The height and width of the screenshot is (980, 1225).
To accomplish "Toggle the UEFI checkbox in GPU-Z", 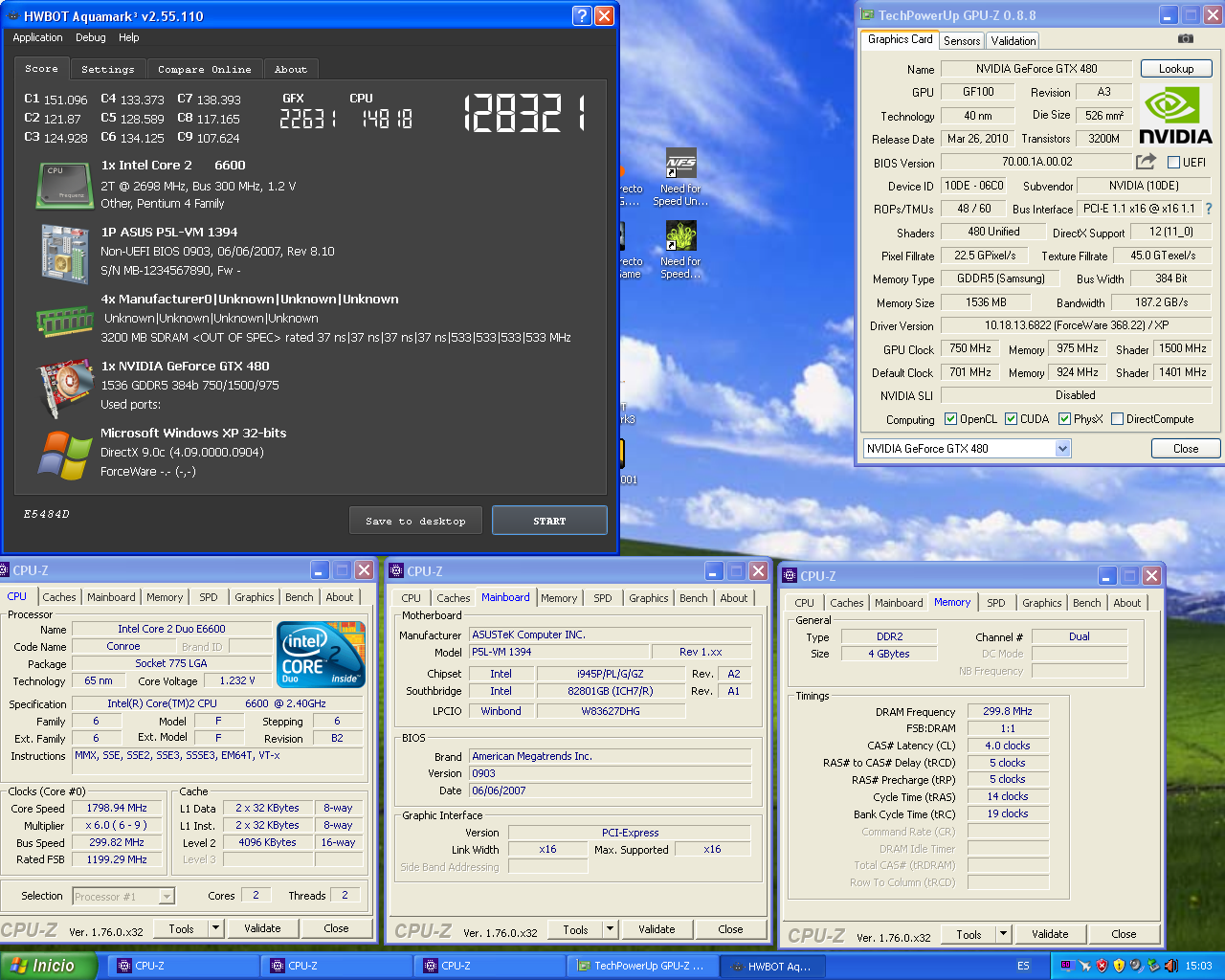I will click(x=1173, y=162).
